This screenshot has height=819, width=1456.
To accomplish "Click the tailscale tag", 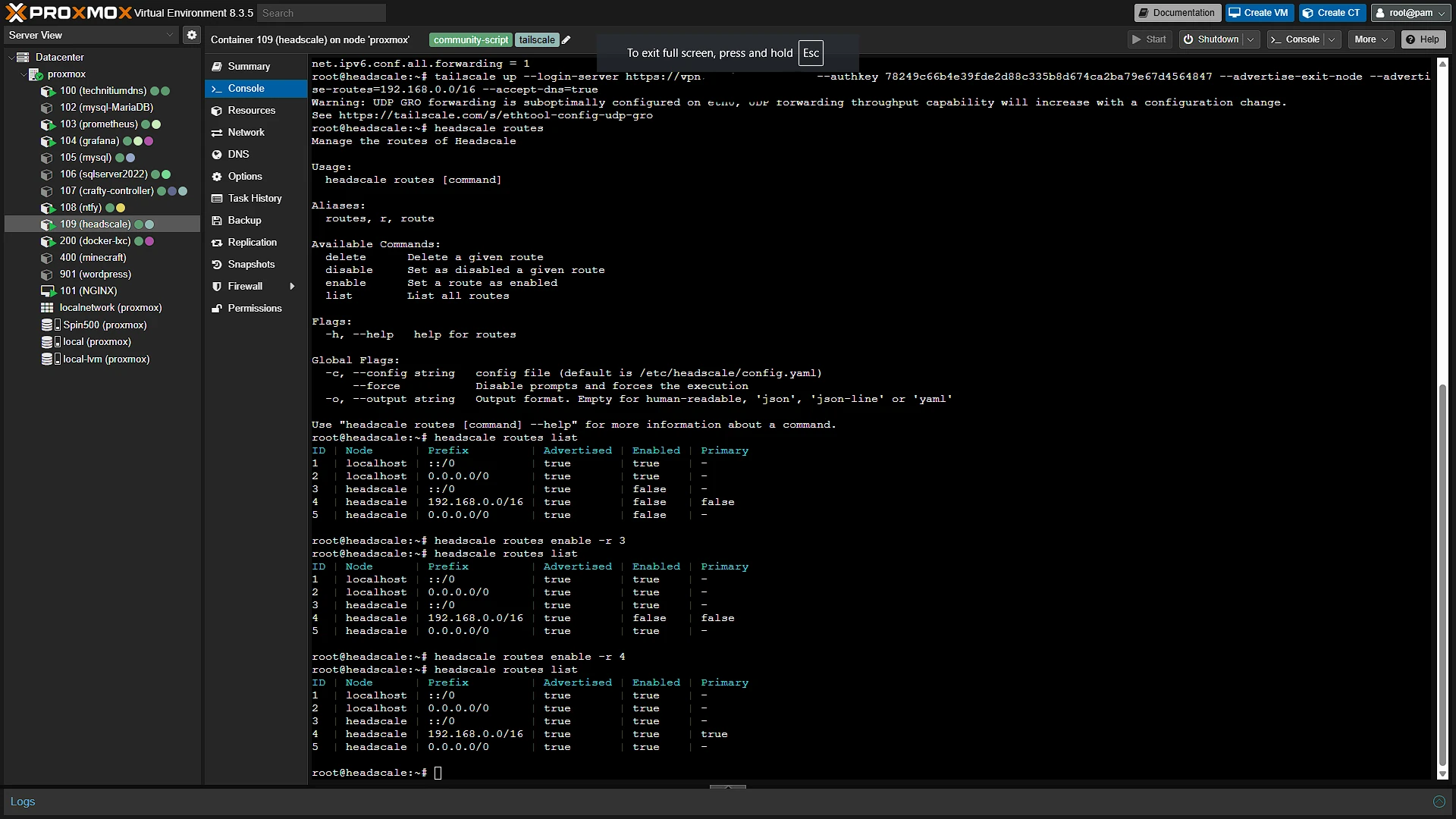I will (x=537, y=40).
